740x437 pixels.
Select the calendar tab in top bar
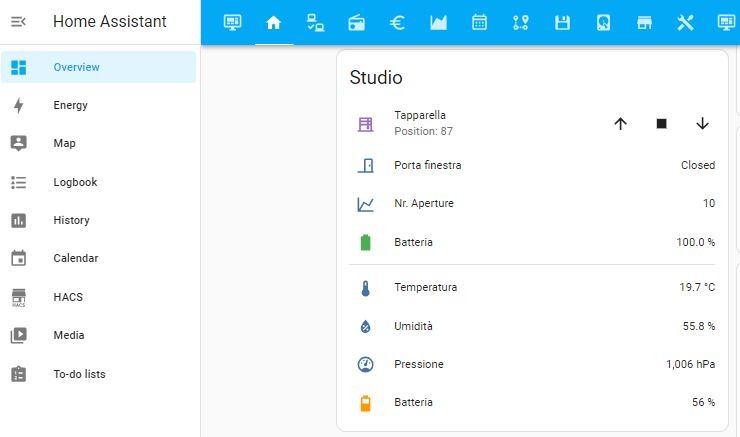click(479, 23)
